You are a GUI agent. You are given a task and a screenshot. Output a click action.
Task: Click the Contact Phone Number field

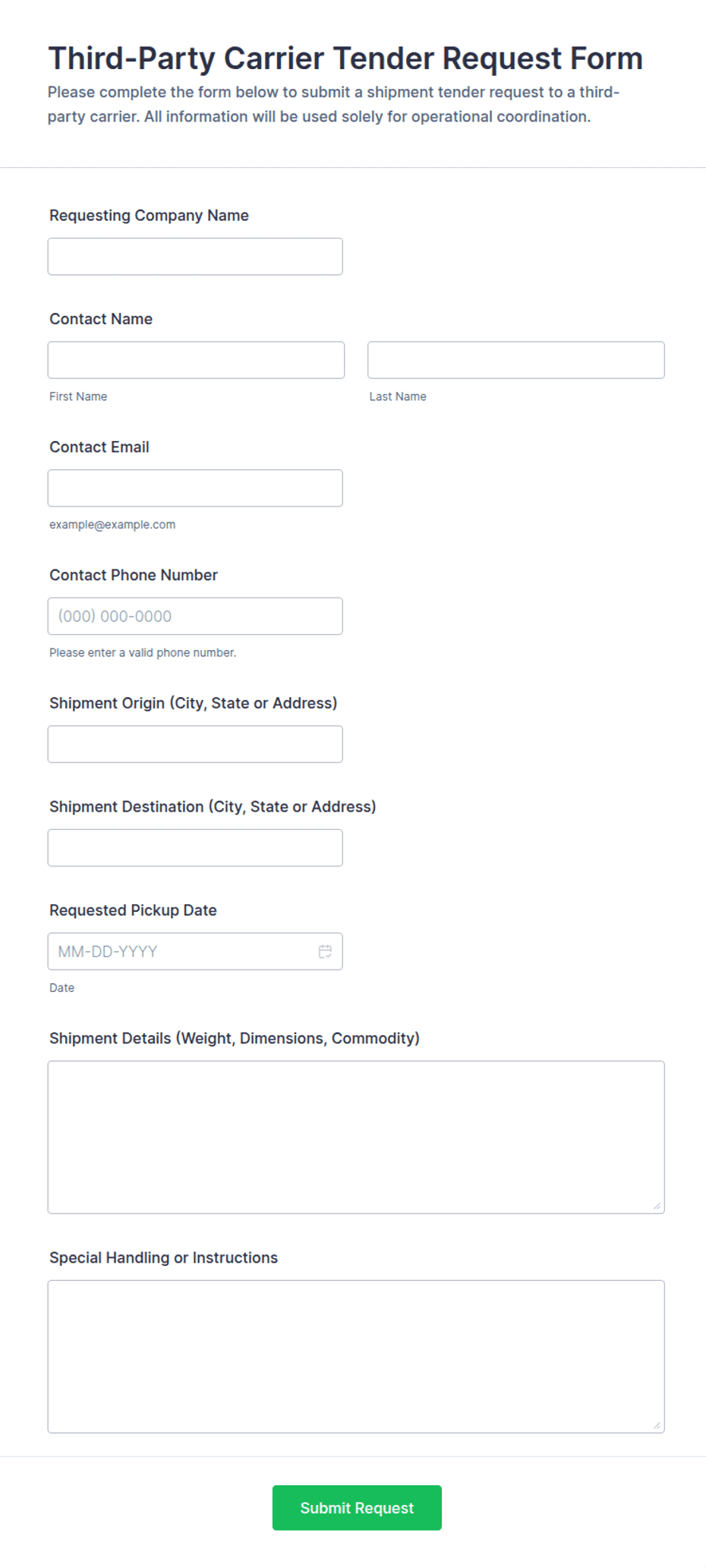point(195,617)
